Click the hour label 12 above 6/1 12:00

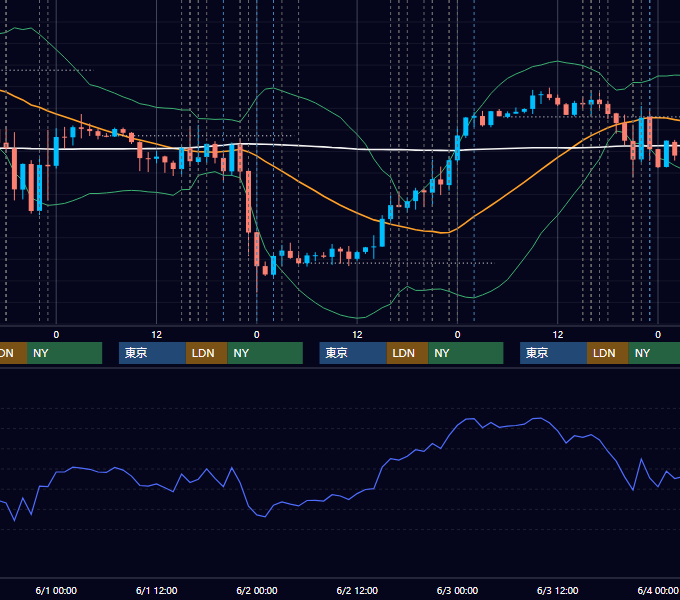pos(157,335)
